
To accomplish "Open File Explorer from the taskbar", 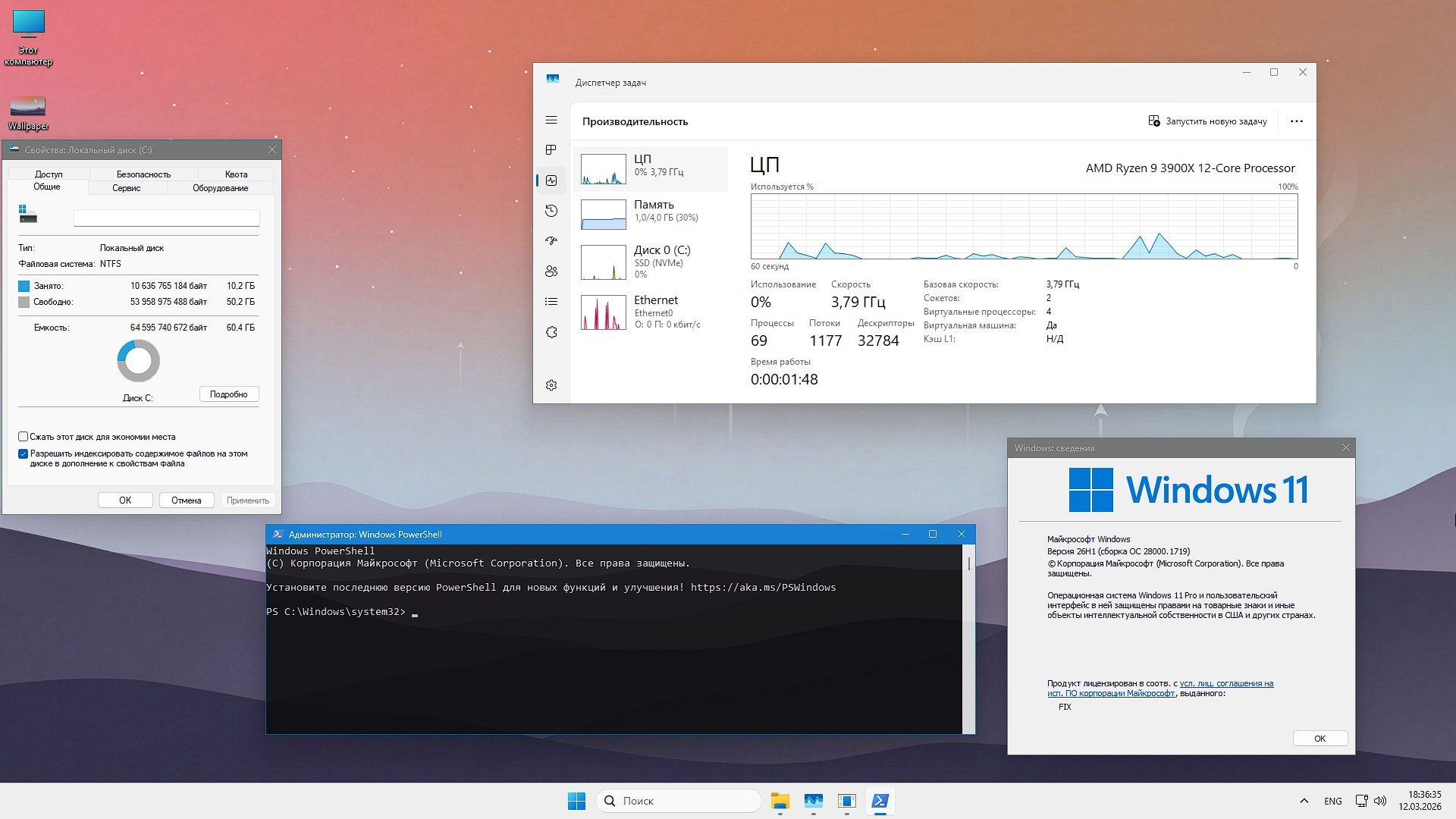I will click(x=780, y=801).
